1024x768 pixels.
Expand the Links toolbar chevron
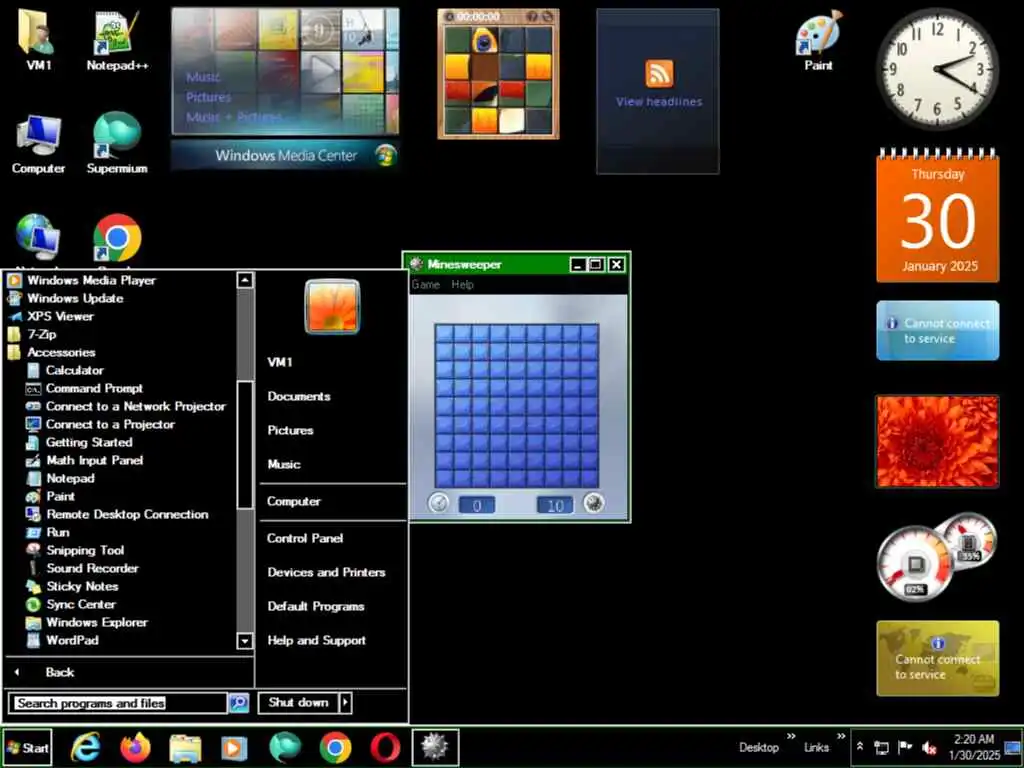(x=841, y=736)
